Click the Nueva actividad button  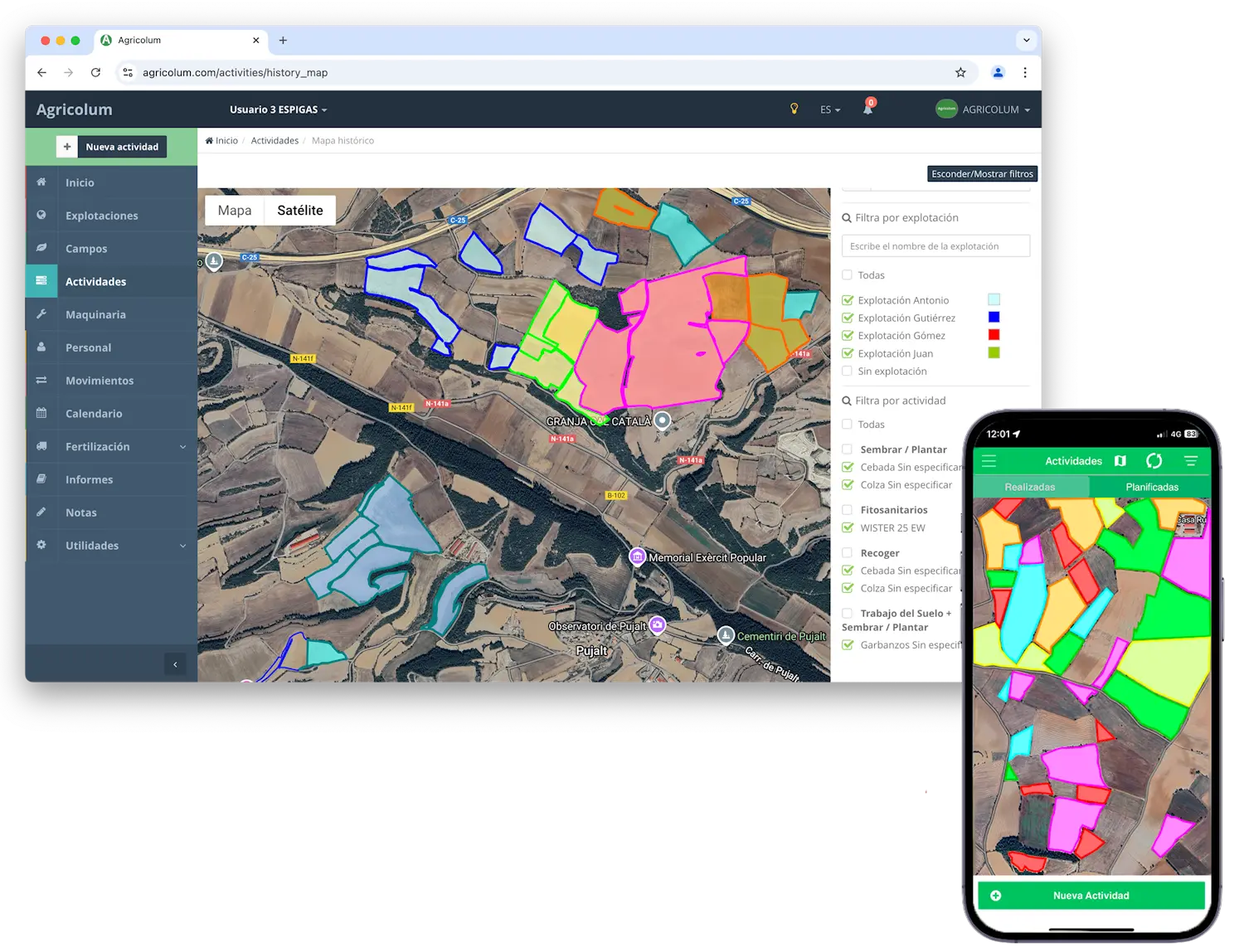pyautogui.click(x=112, y=147)
